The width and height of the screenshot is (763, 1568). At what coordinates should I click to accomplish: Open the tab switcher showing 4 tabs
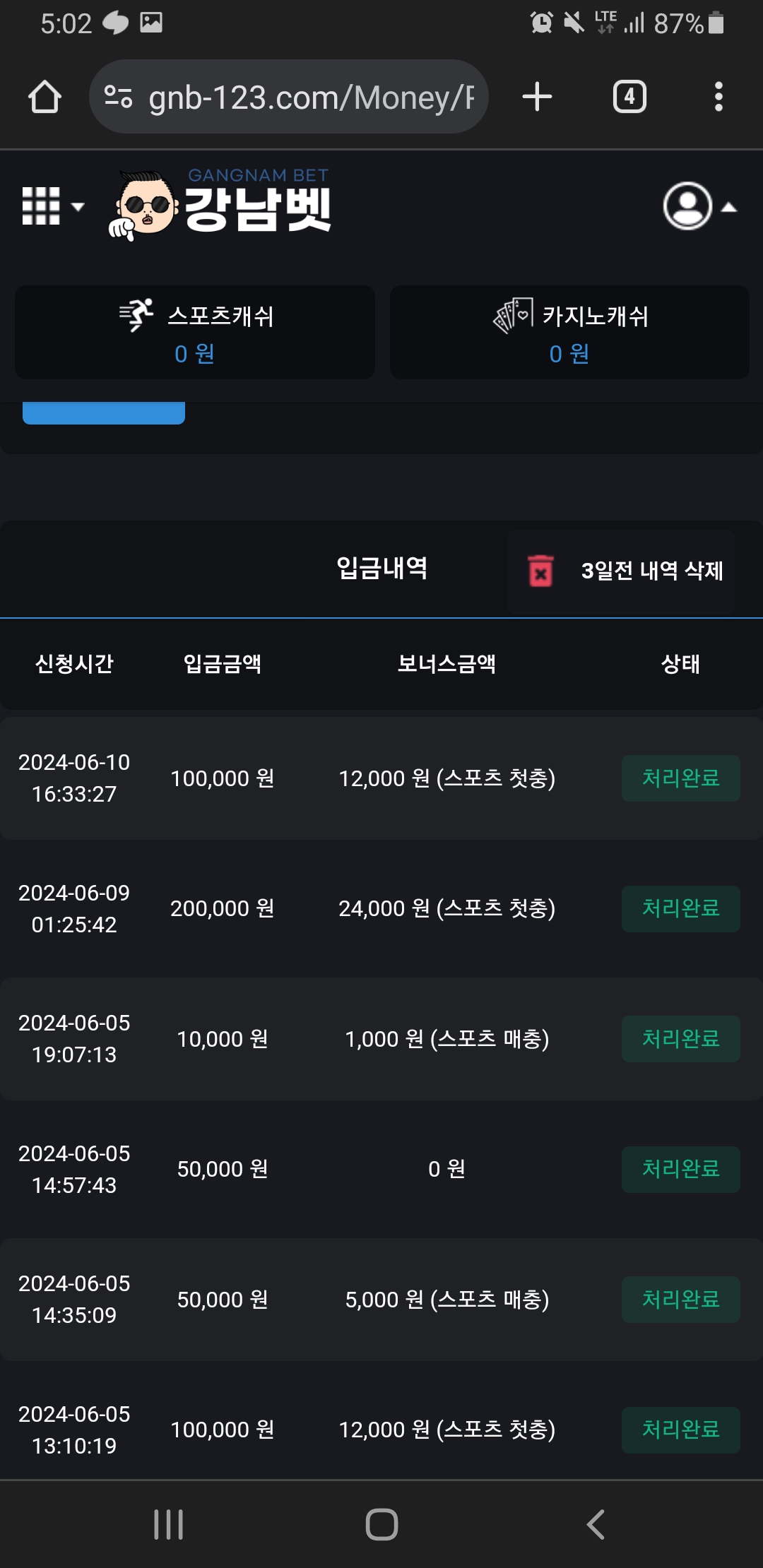pos(629,97)
